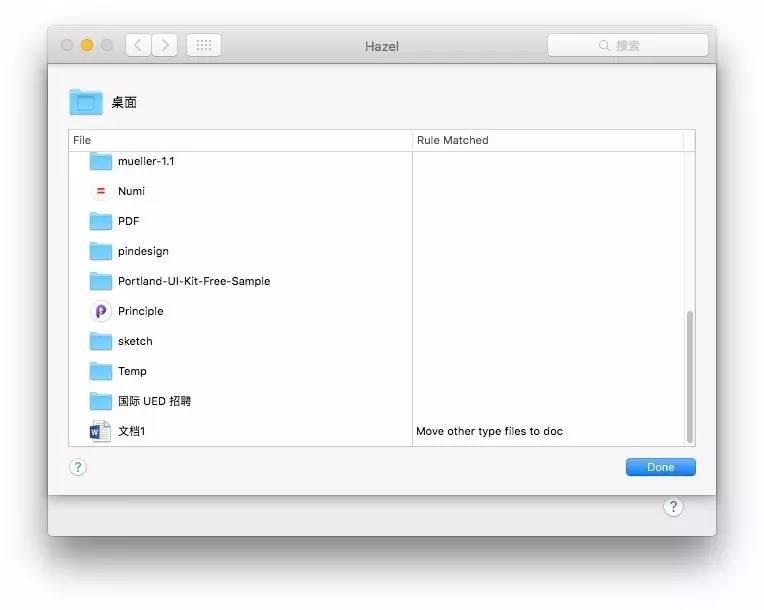This screenshot has width=764, height=610.
Task: Click the Numi app icon
Action: (100, 191)
